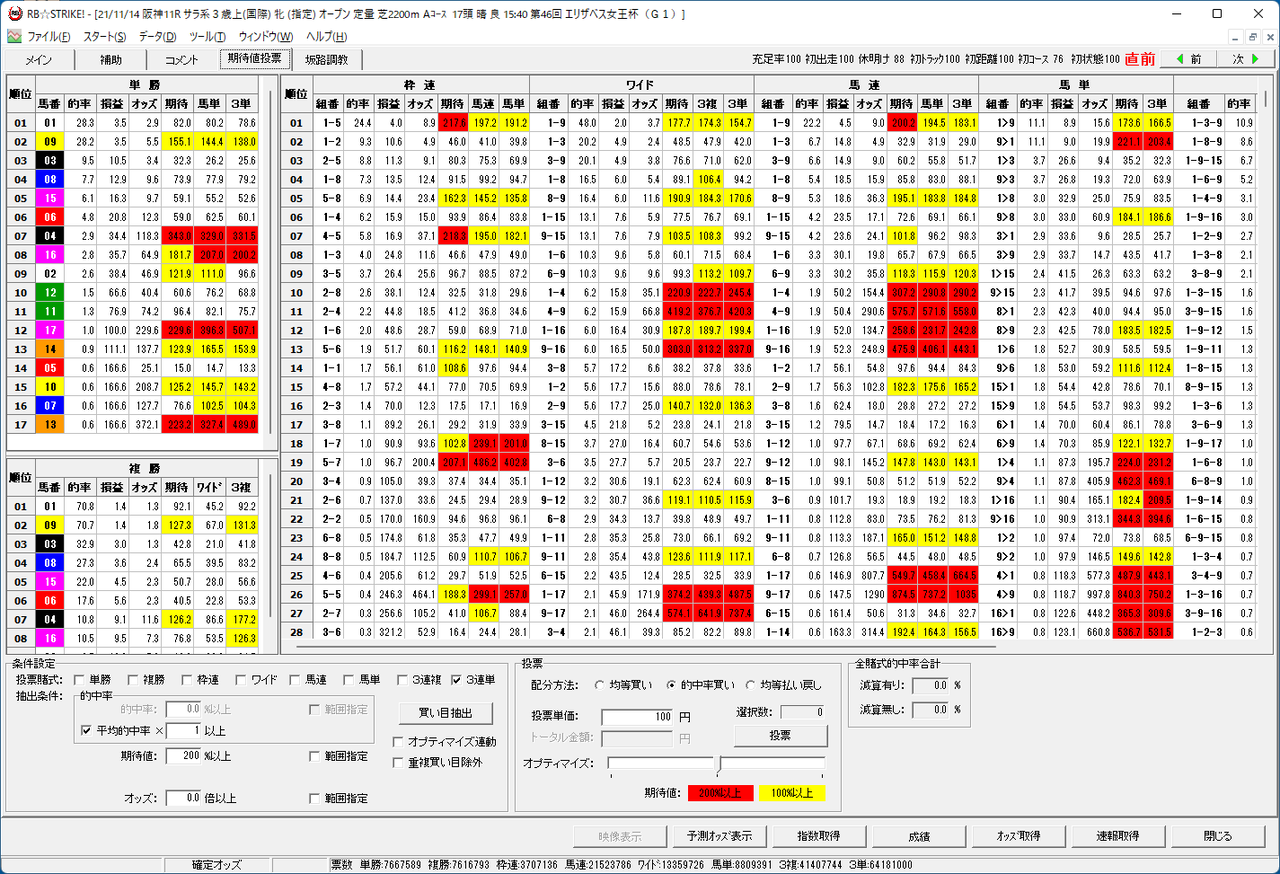The height and width of the screenshot is (874, 1280).
Task: Click the 充足率100 label in header
Action: pyautogui.click(x=776, y=59)
